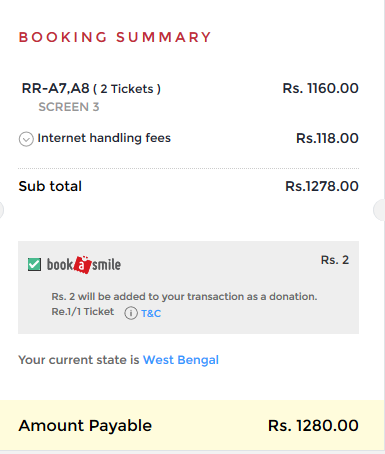Select the Rs.118.00 handling fee amount
The image size is (385, 454).
click(327, 138)
